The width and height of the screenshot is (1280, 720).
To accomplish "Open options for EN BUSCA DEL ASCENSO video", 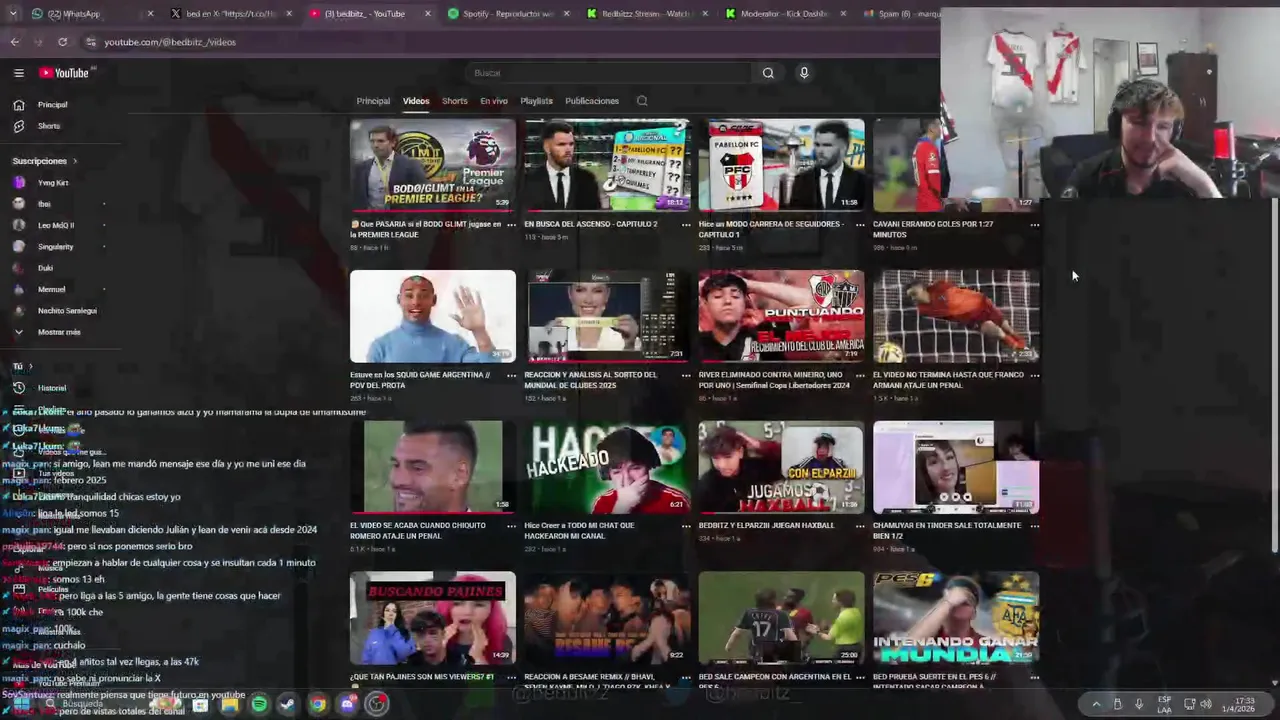I will 686,225.
